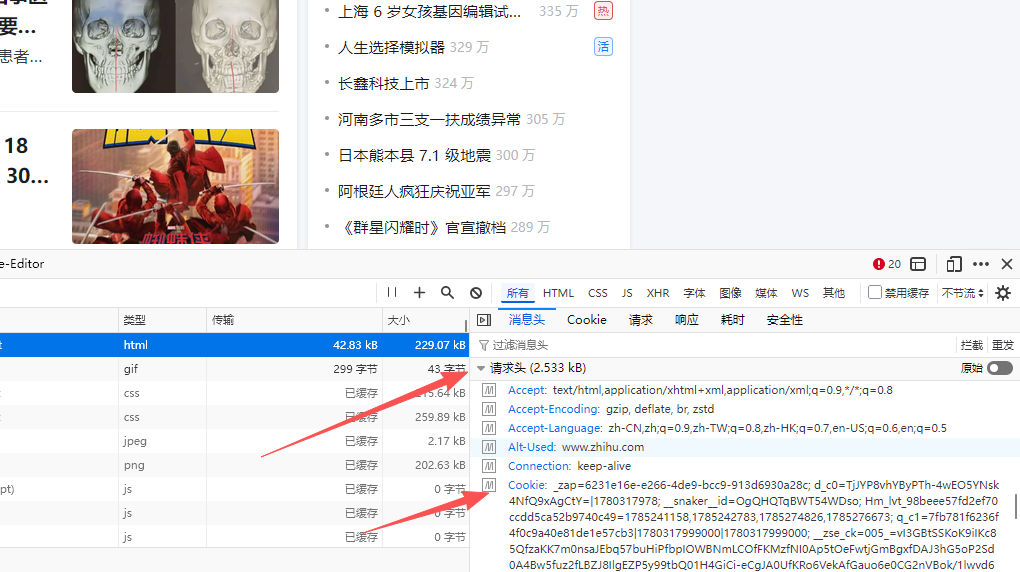Click the doc icon beside Accept header
This screenshot has width=1020, height=572.
coord(489,390)
